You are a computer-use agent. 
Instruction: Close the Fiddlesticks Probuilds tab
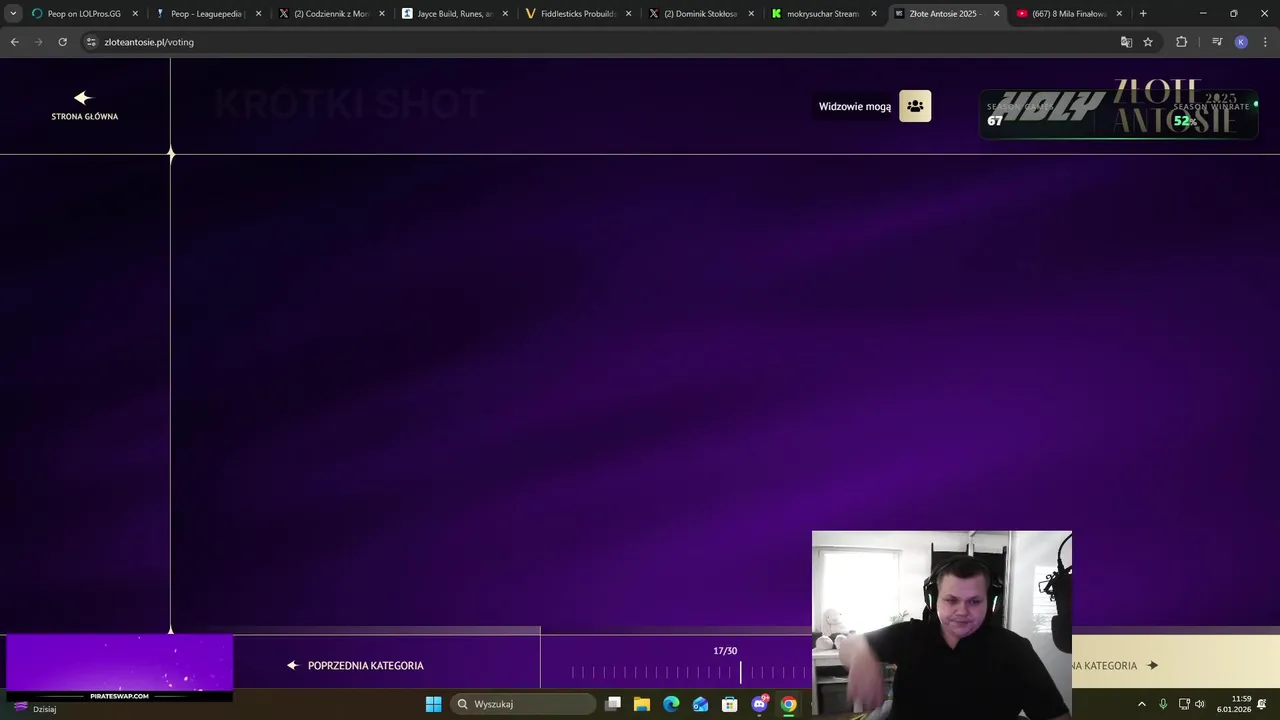(628, 14)
